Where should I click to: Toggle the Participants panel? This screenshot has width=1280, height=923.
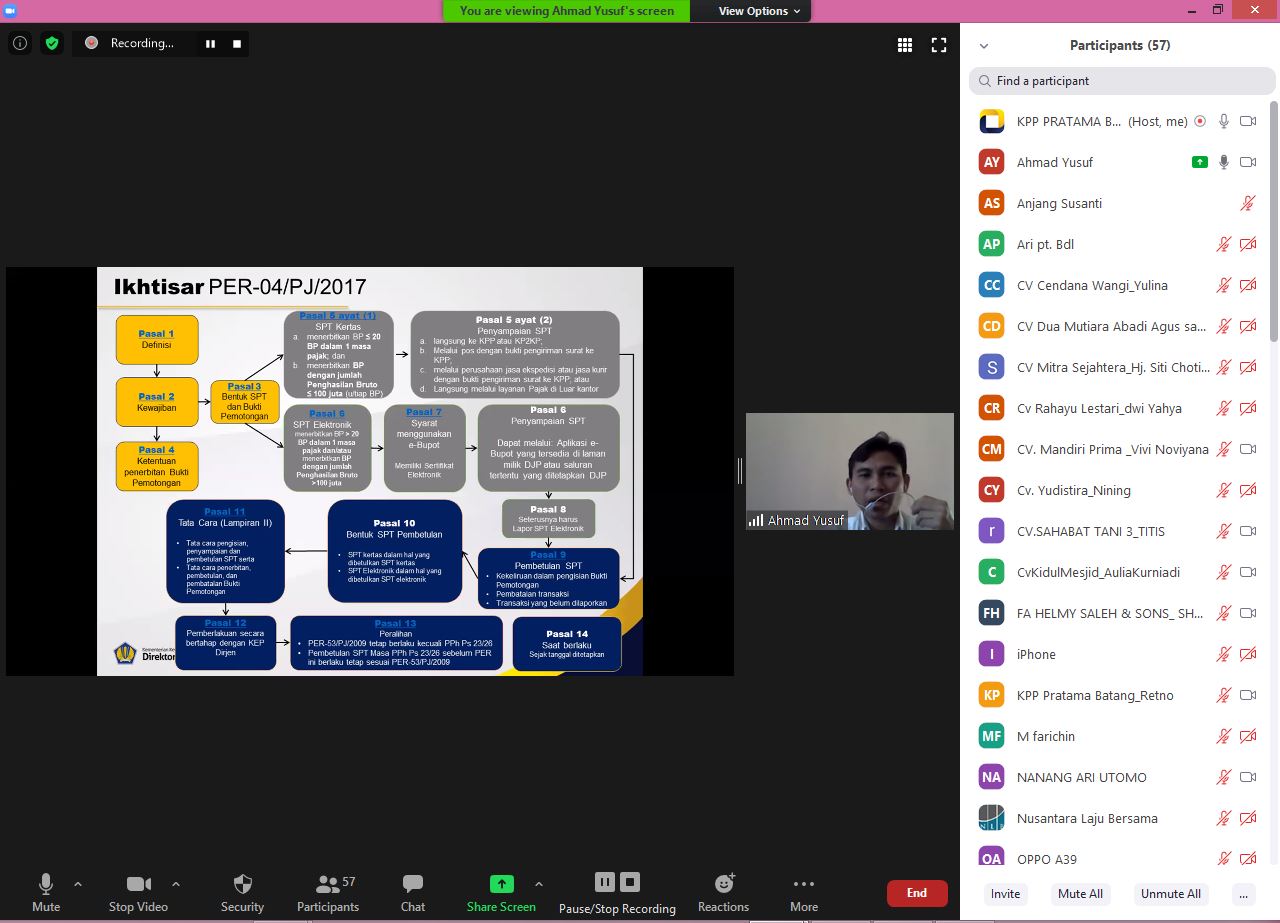[328, 893]
